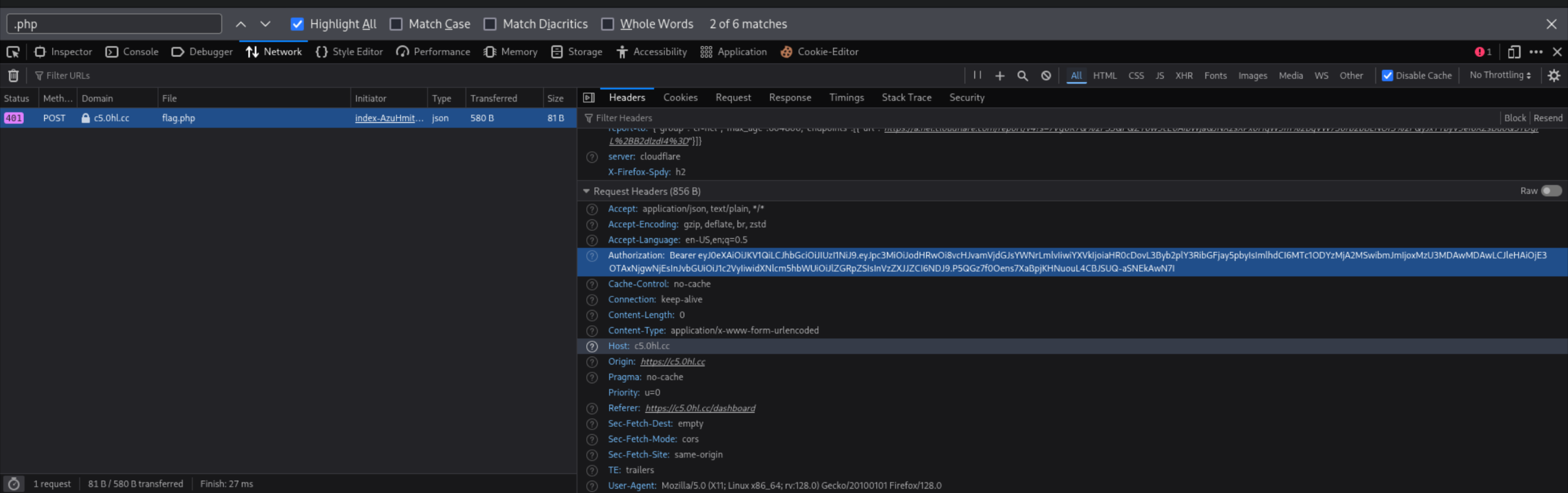Collapse the Request Headers section

pyautogui.click(x=586, y=191)
